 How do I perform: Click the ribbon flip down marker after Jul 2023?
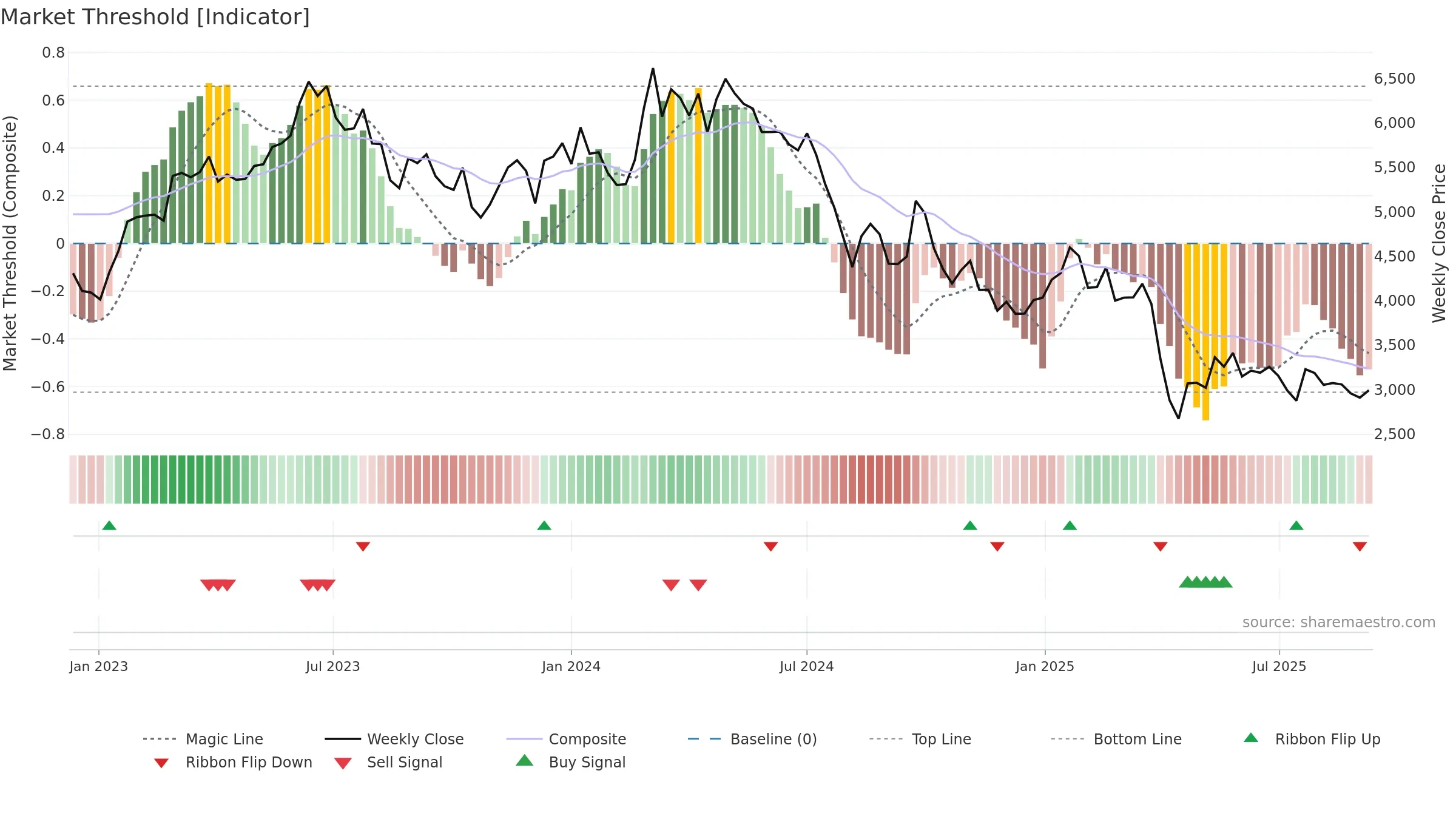tap(363, 547)
